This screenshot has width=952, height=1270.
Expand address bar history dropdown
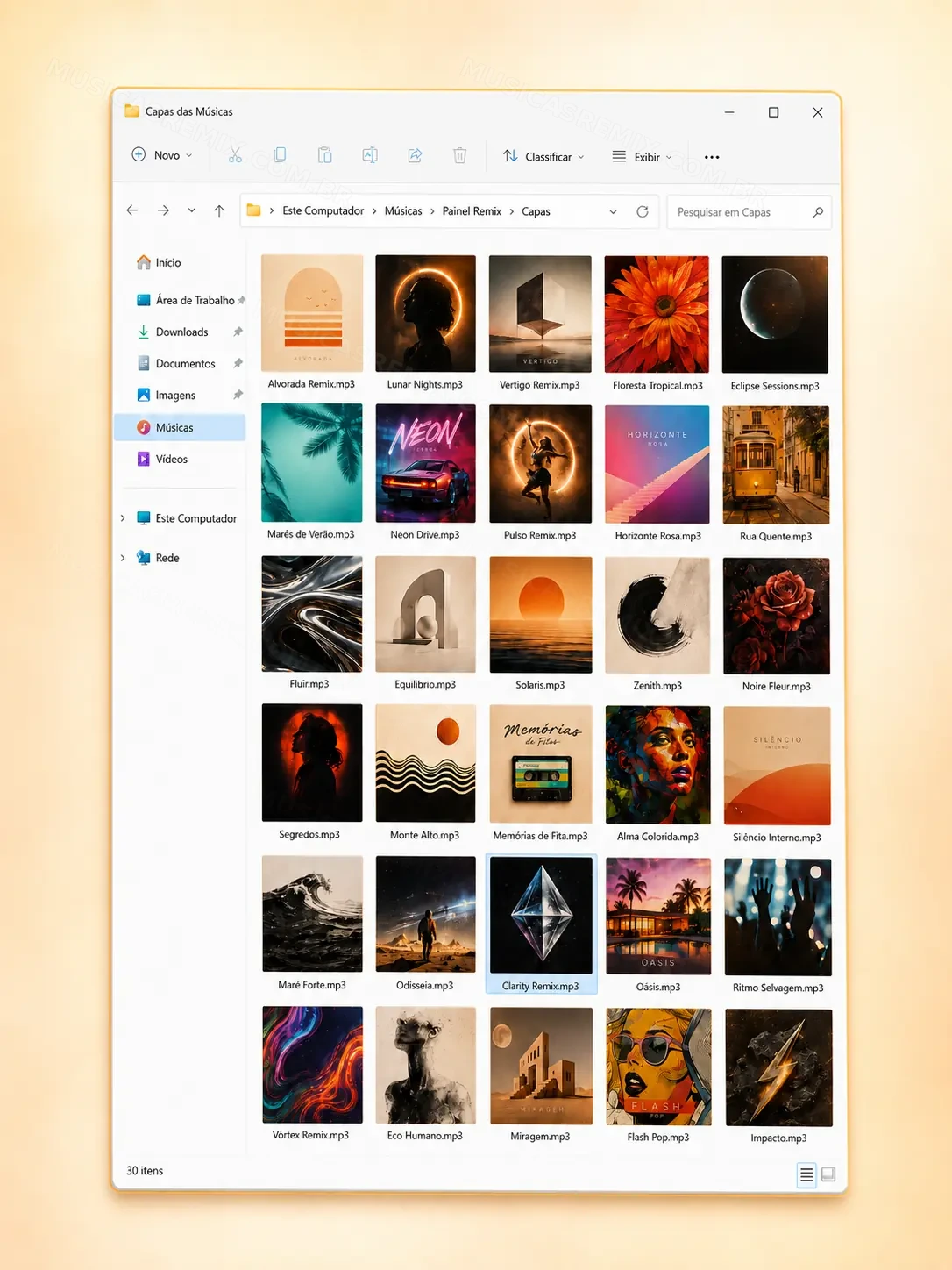[x=613, y=211]
